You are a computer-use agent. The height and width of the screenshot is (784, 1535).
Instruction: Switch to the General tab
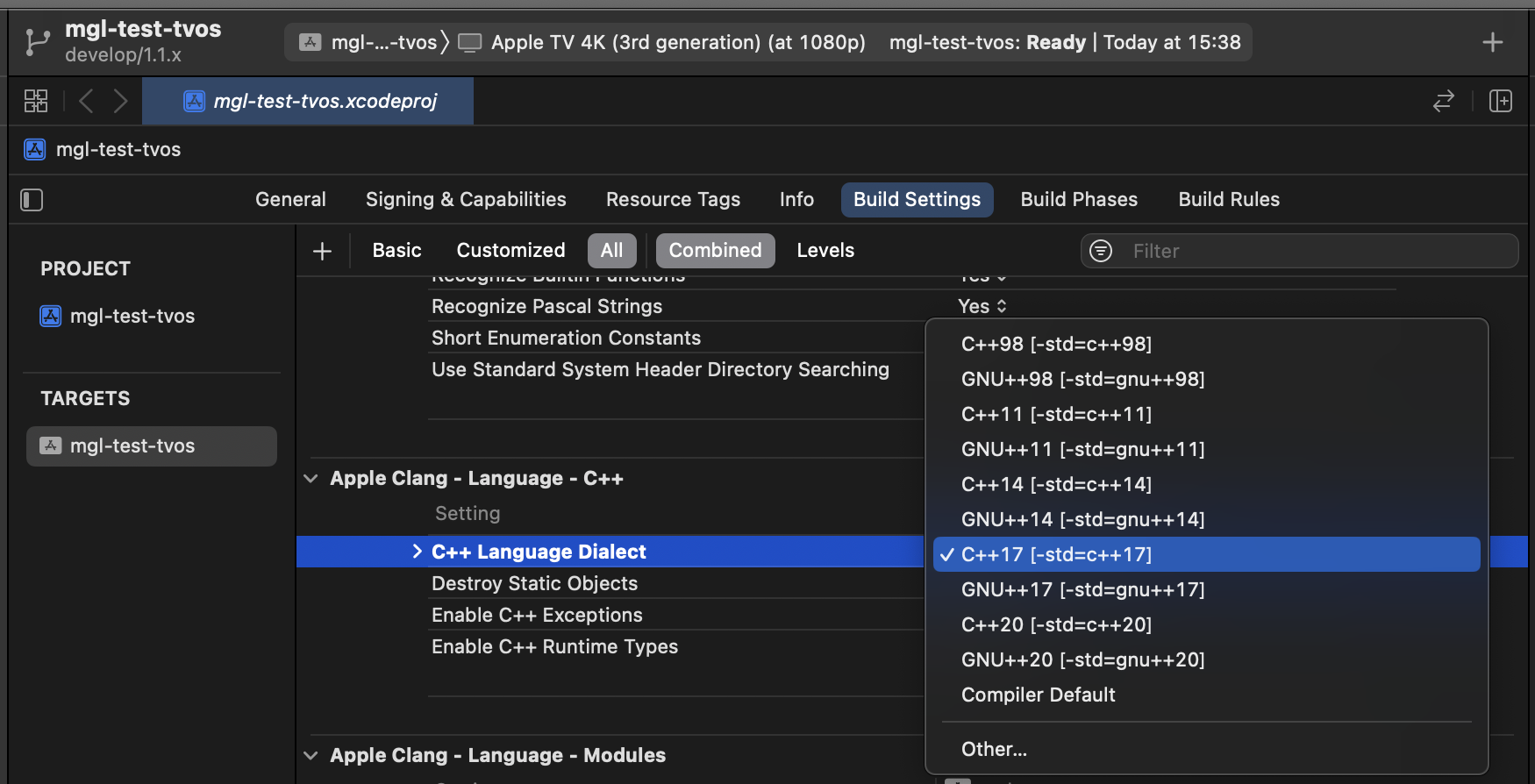pyautogui.click(x=290, y=200)
